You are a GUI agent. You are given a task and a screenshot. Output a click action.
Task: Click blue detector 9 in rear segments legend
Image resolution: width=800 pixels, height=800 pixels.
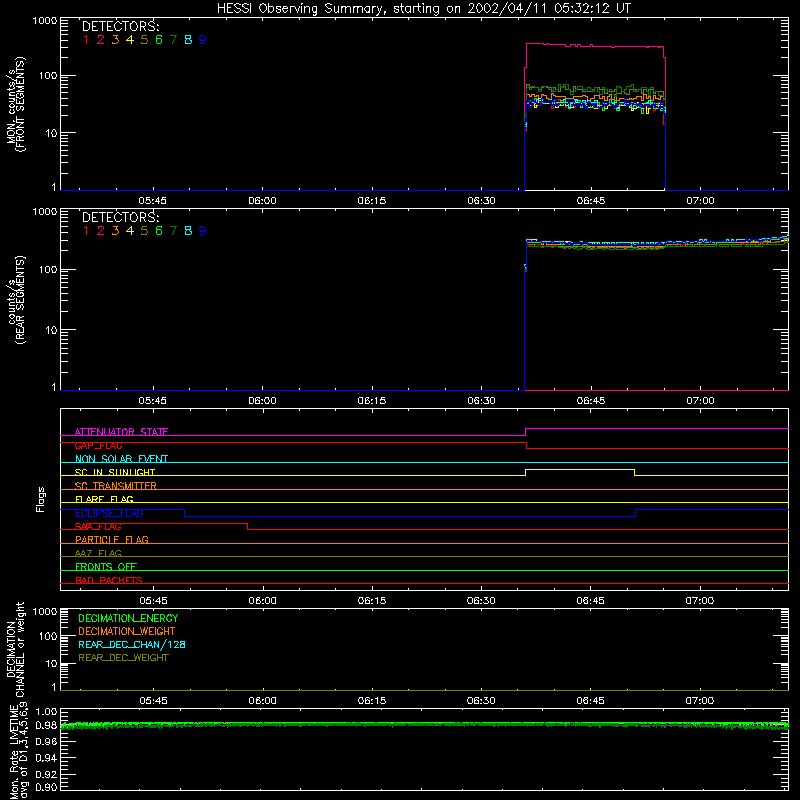coord(203,231)
